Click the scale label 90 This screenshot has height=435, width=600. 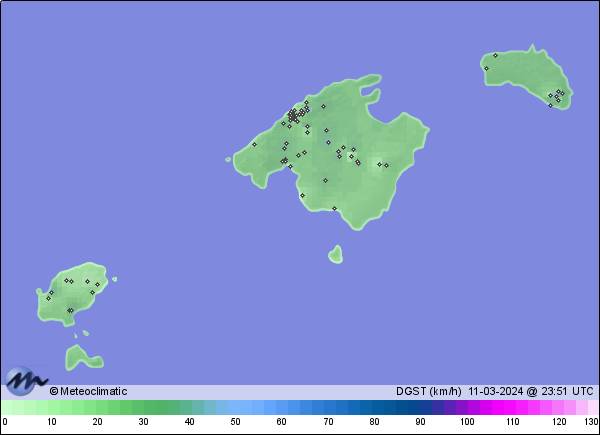pyautogui.click(x=420, y=422)
